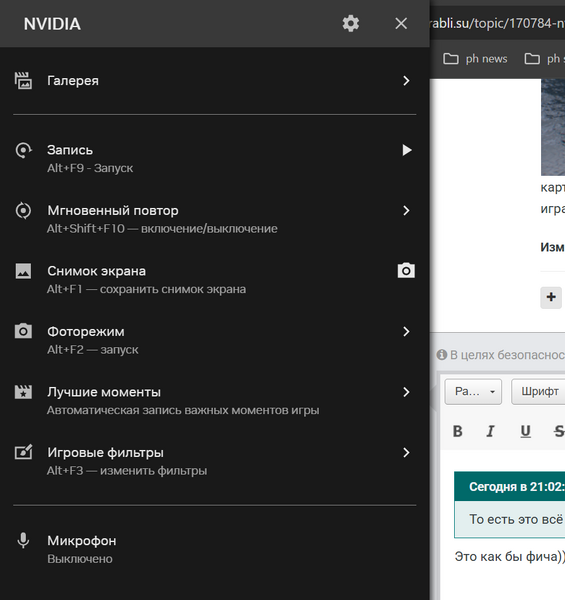Click the Лучшие моменты highlights icon
The image size is (565, 600).
point(23,392)
